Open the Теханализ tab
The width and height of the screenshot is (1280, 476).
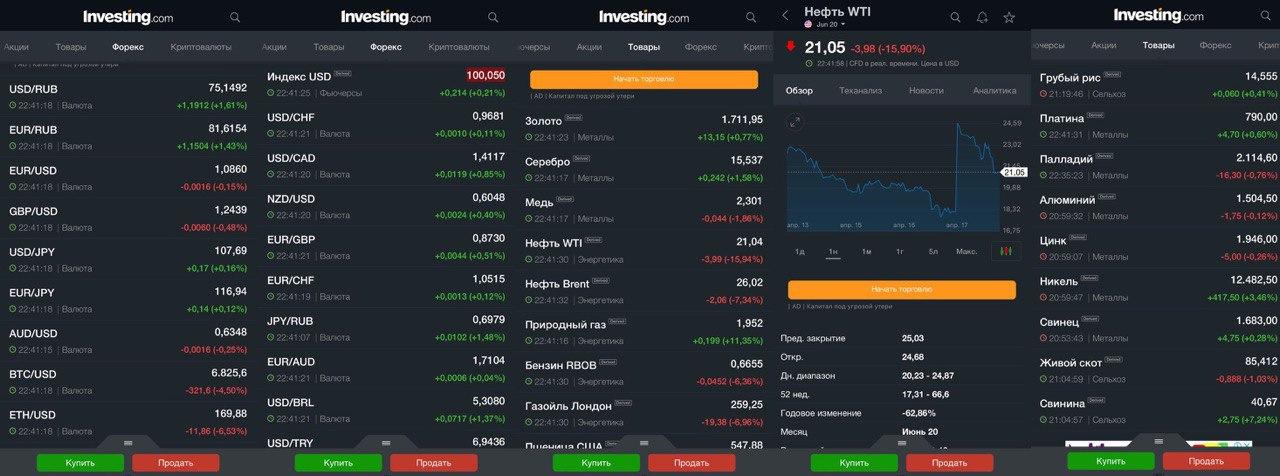point(860,91)
